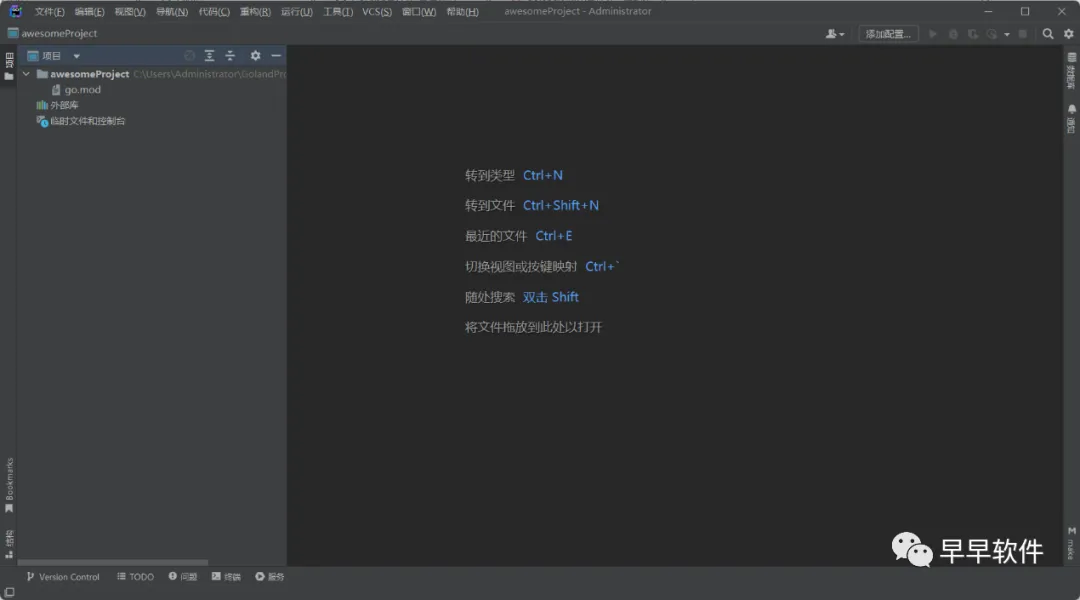Open the 运行(U) menu
The width and height of the screenshot is (1080, 600).
click(297, 12)
